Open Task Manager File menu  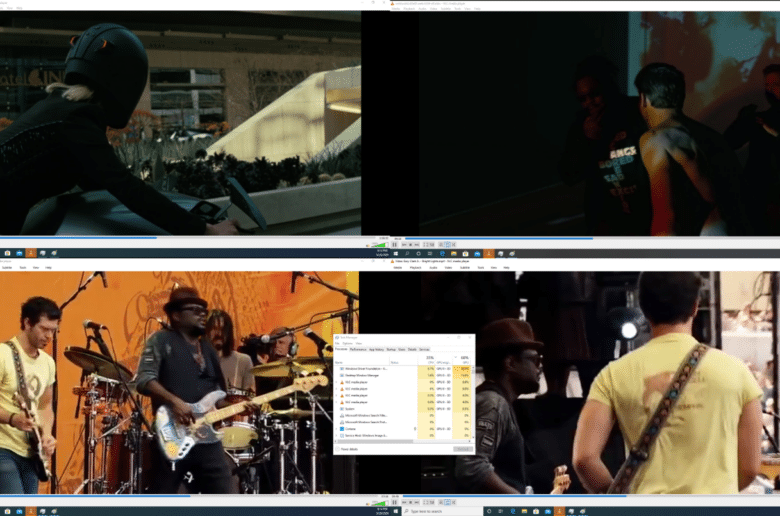pyautogui.click(x=337, y=343)
